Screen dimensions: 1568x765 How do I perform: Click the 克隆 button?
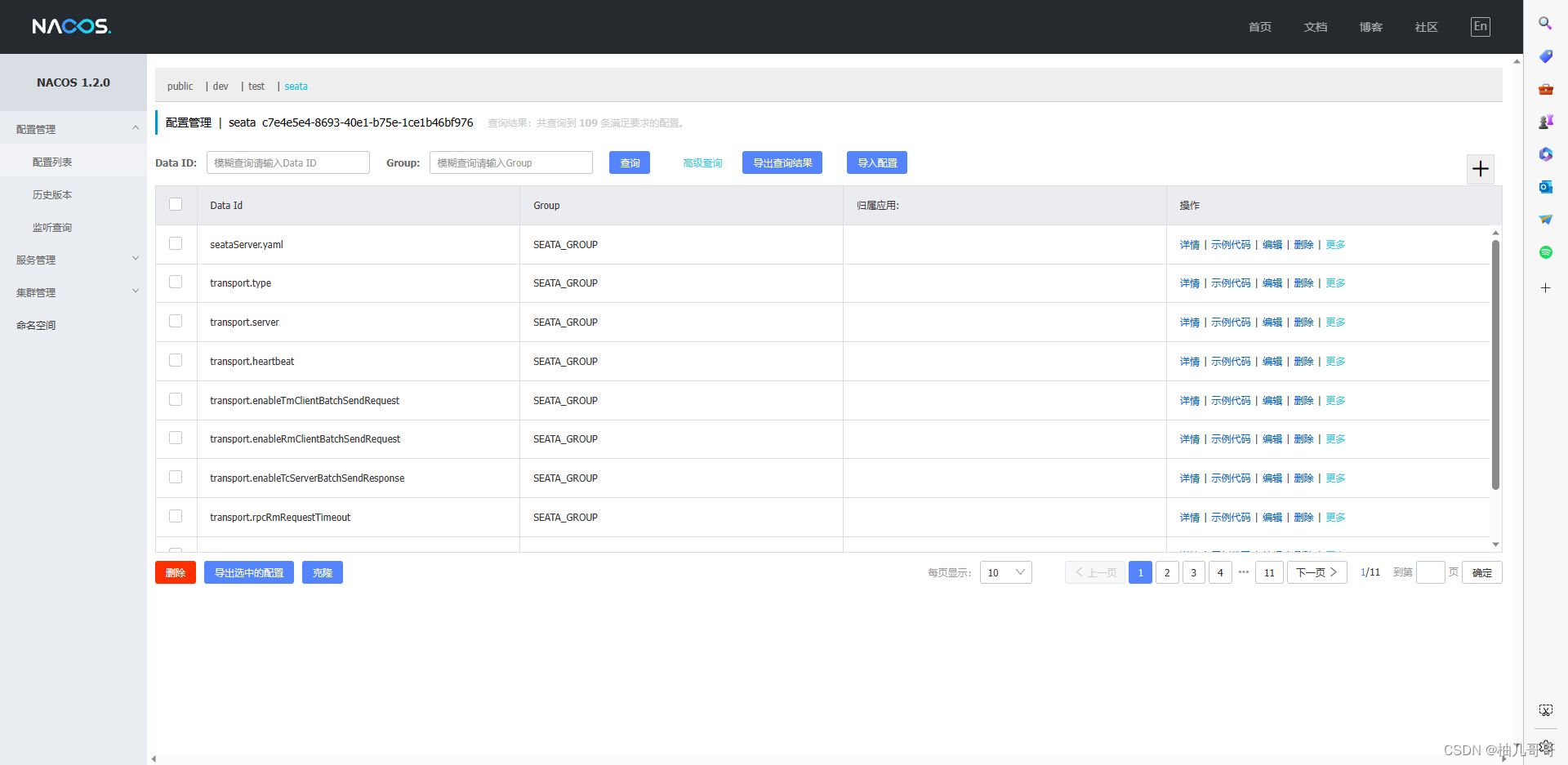323,572
